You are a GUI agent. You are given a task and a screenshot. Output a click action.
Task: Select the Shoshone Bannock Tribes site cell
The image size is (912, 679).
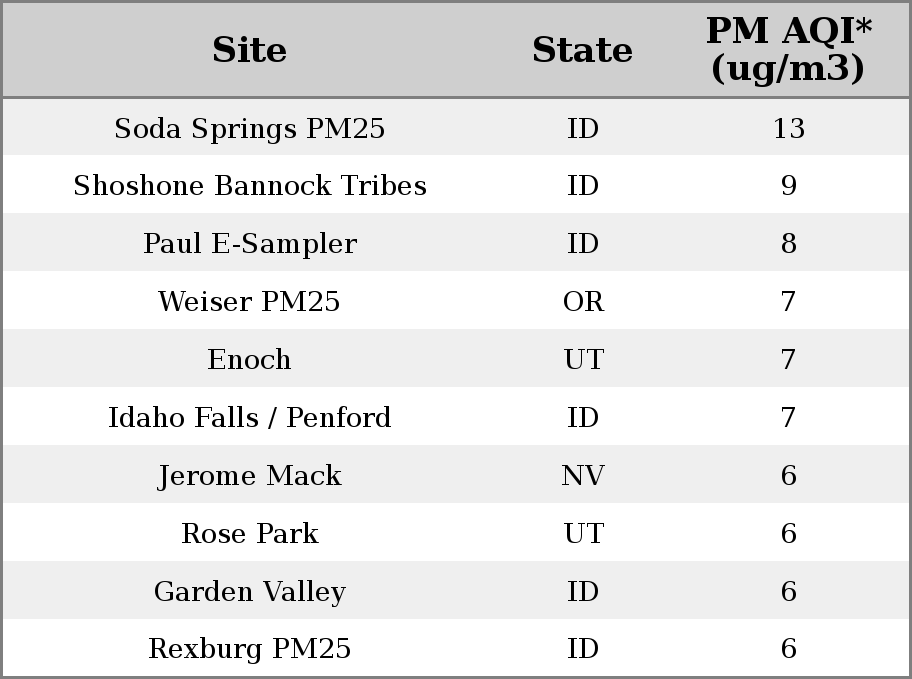[x=250, y=186]
